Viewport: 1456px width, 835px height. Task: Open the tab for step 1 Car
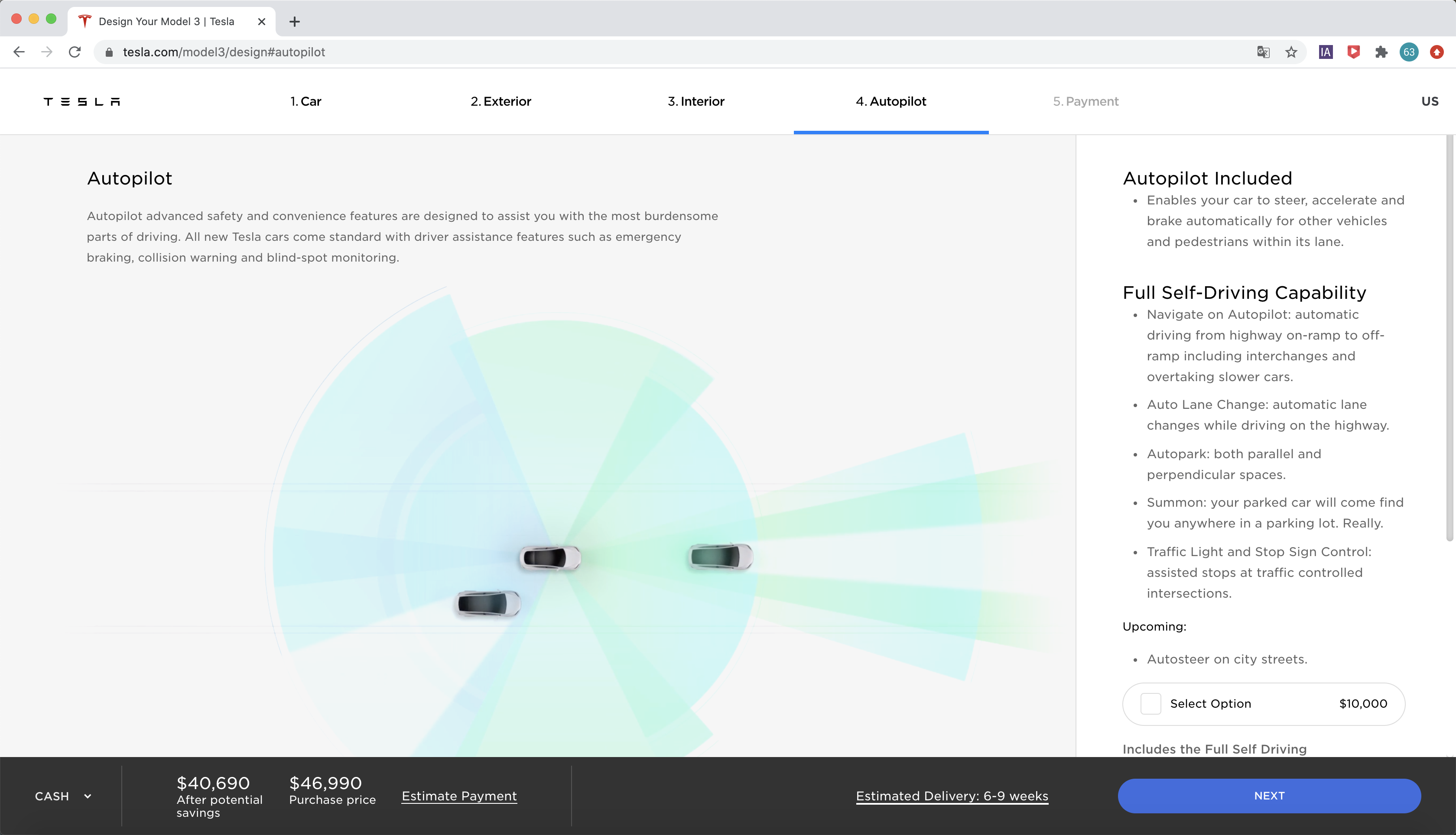pyautogui.click(x=305, y=101)
